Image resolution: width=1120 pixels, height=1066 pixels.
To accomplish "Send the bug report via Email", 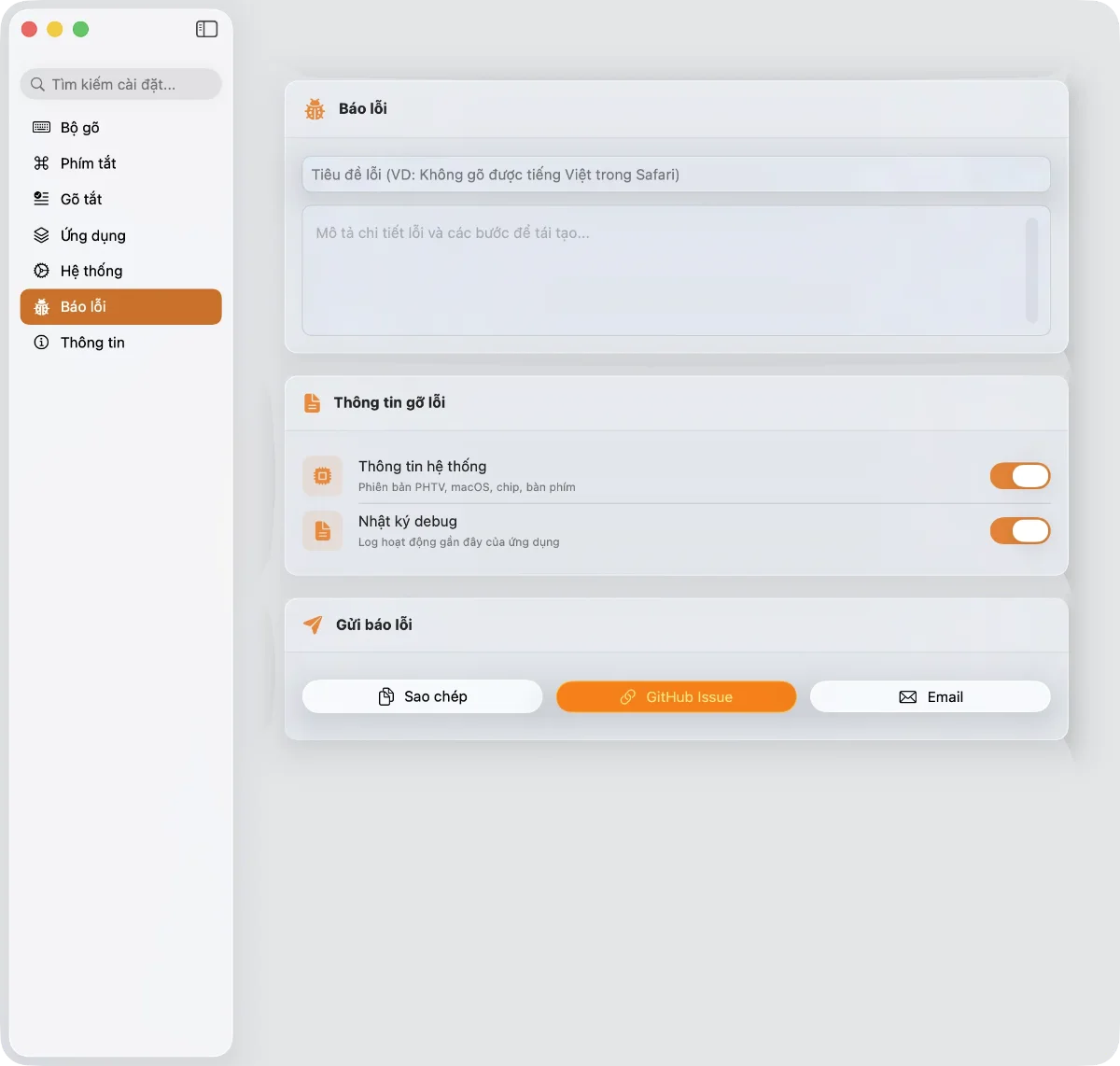I will [930, 696].
